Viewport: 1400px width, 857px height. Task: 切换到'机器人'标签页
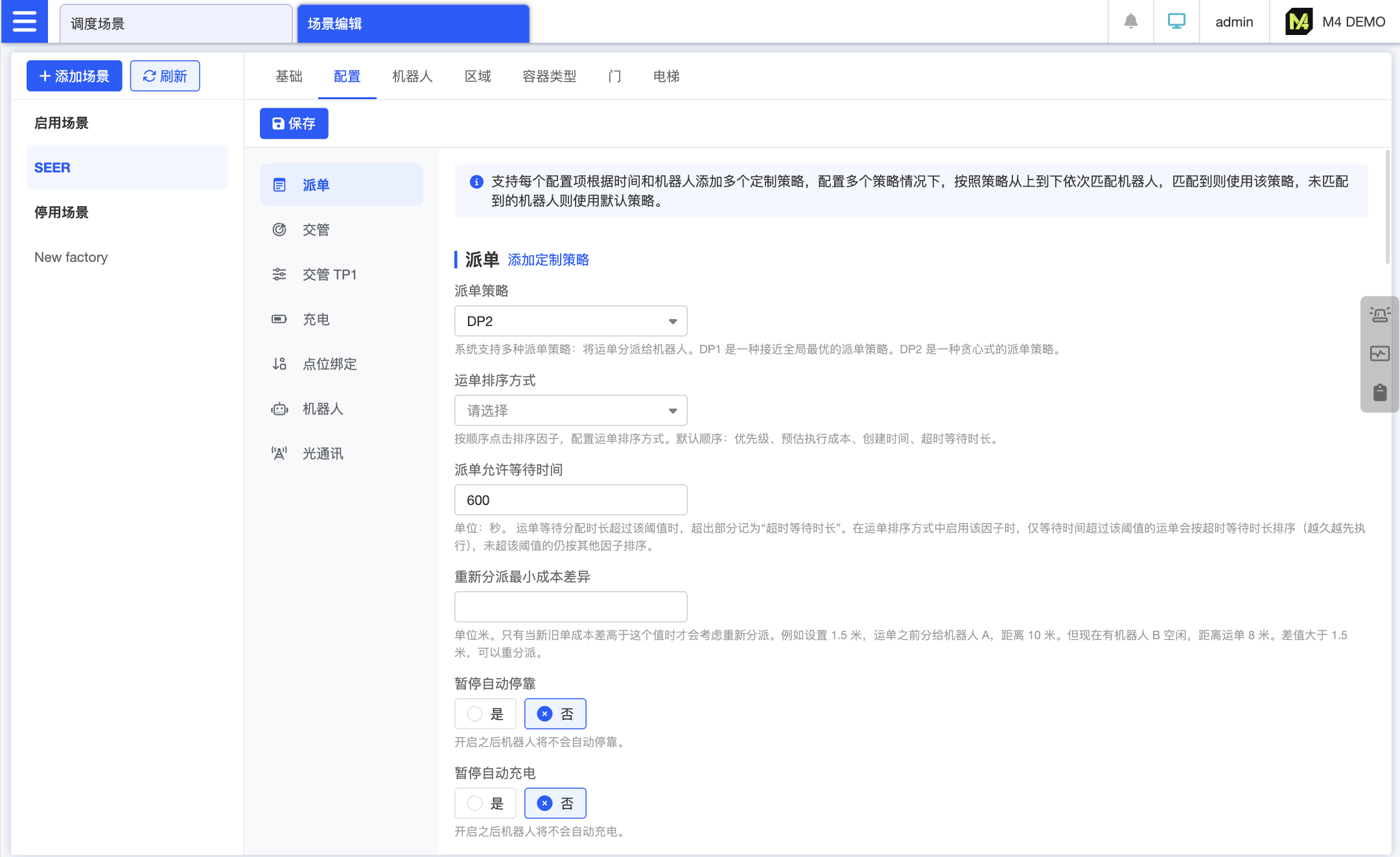point(412,76)
